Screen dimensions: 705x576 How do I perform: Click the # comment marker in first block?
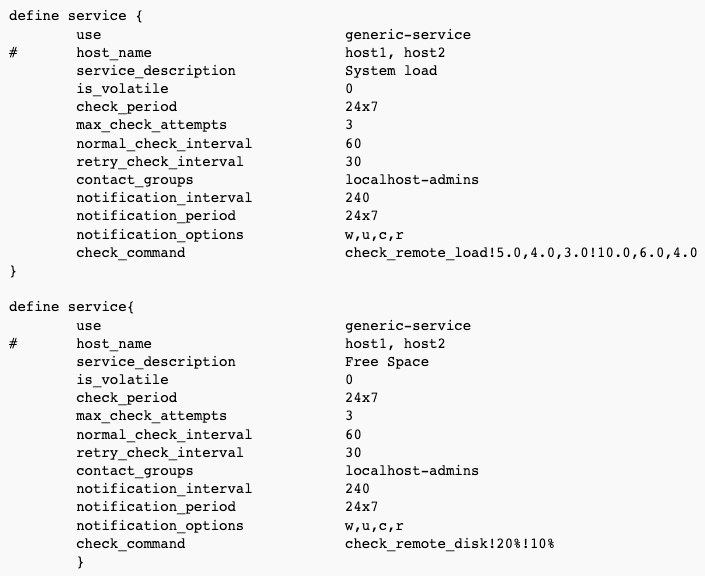pos(13,53)
